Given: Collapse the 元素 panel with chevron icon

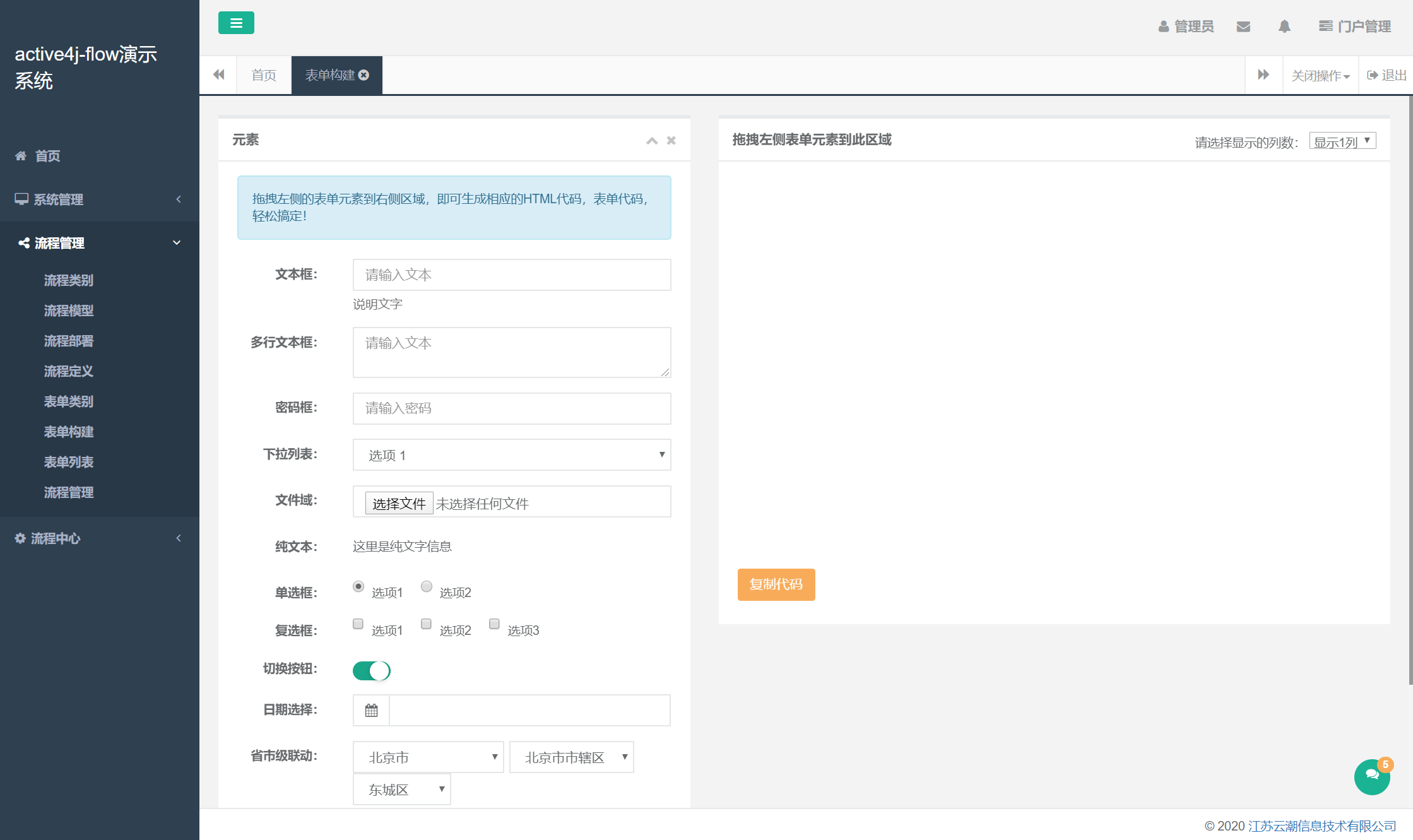Looking at the screenshot, I should (652, 141).
